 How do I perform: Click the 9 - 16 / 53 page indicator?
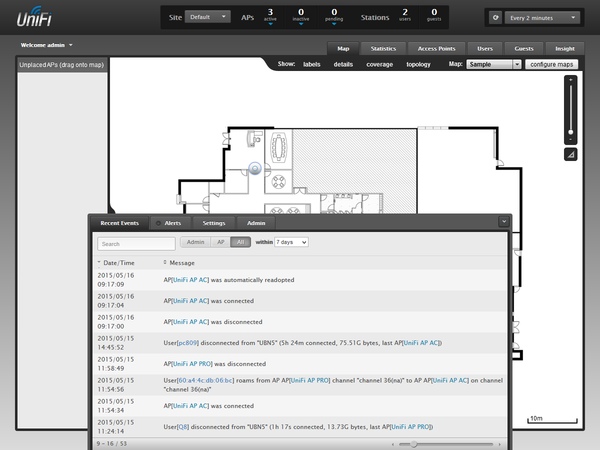[111, 444]
